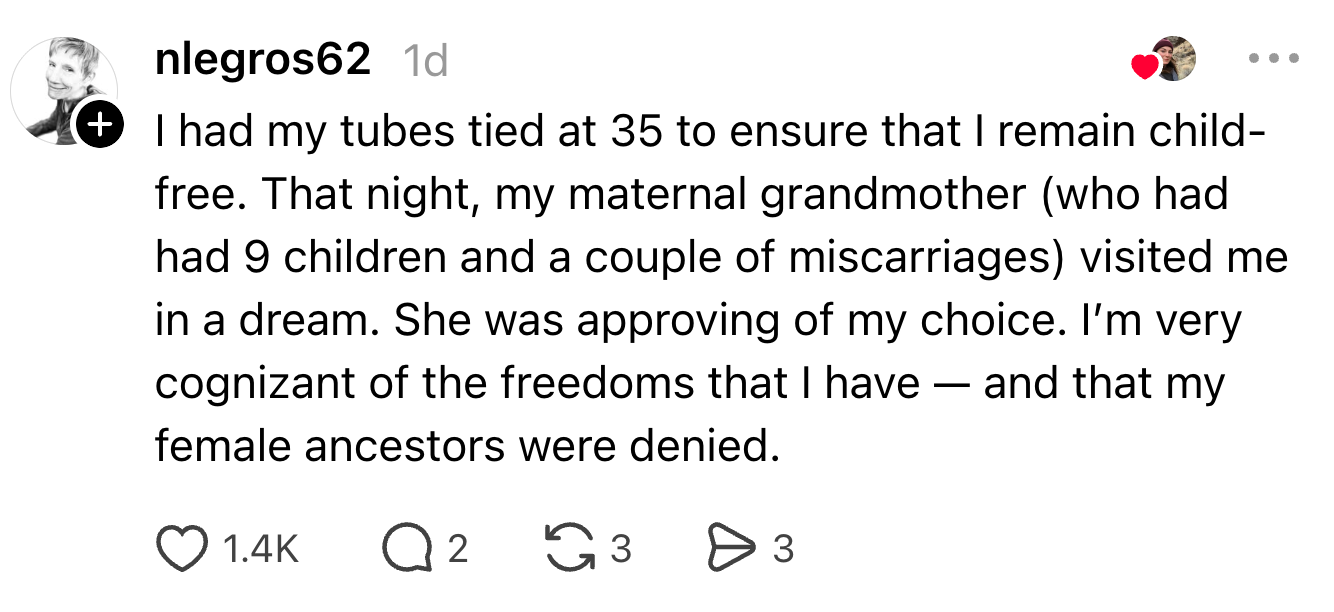Screen dimensions: 1334x612
Task: Click the red heart badge near top-right avatar
Action: 1144,67
